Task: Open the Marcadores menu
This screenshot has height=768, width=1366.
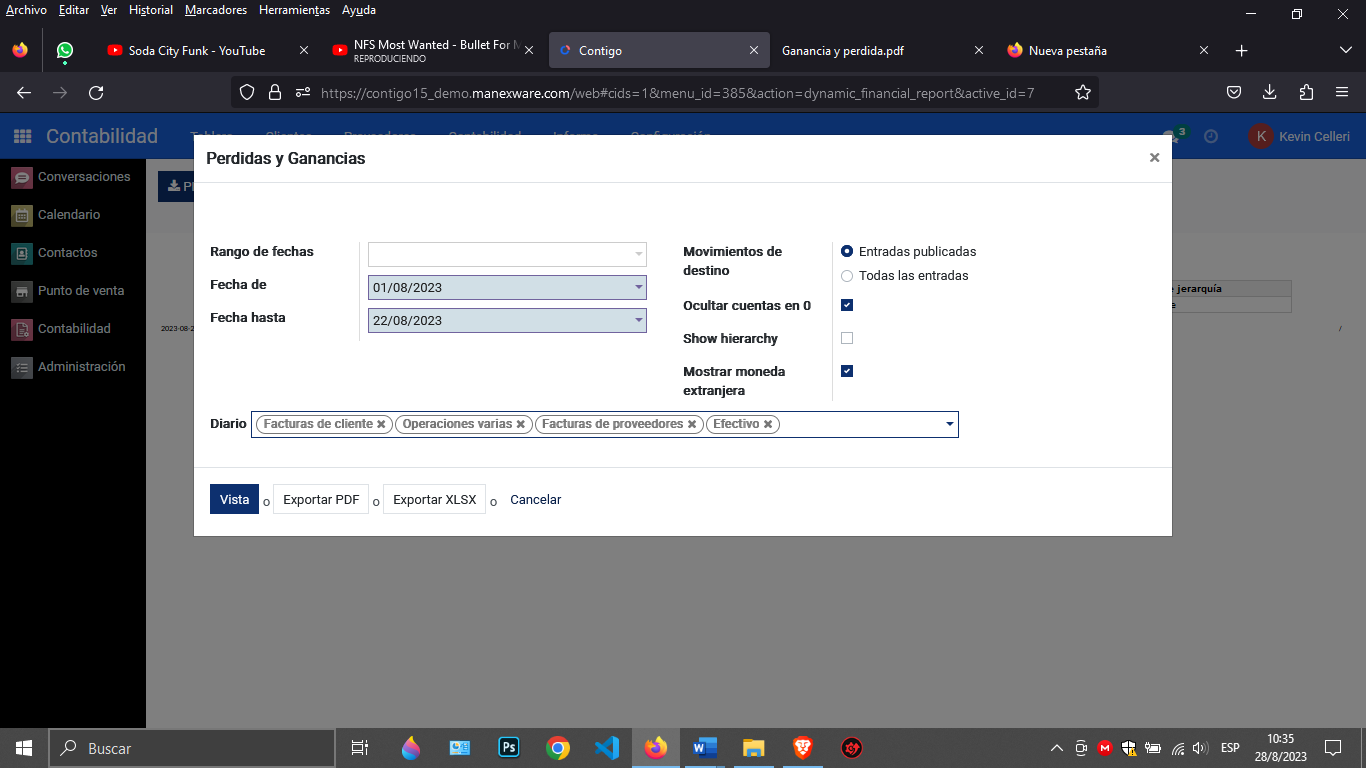Action: 216,10
